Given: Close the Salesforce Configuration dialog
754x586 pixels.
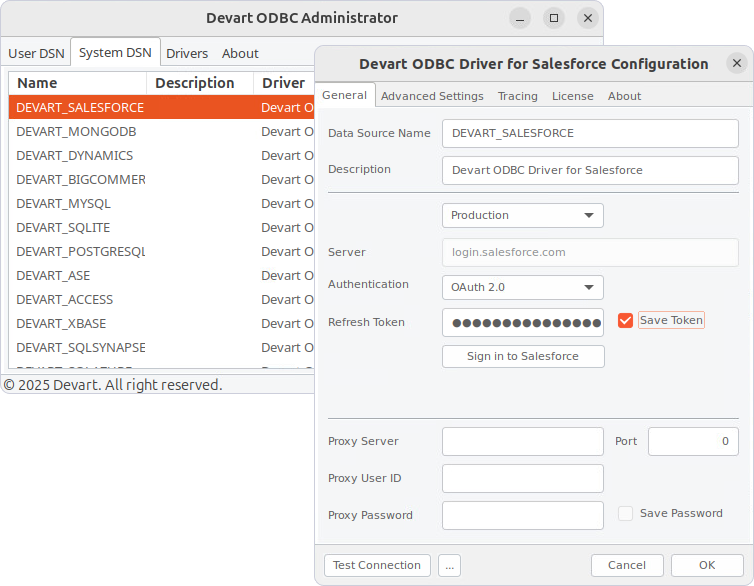Looking at the screenshot, I should tap(736, 63).
